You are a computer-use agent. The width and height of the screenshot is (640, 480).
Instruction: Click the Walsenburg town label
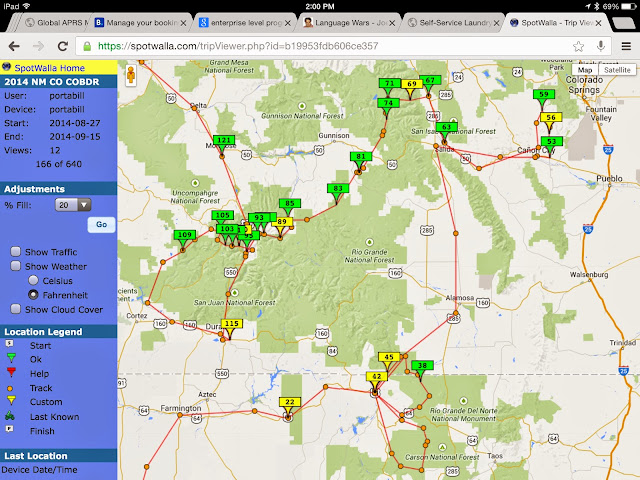(x=589, y=275)
